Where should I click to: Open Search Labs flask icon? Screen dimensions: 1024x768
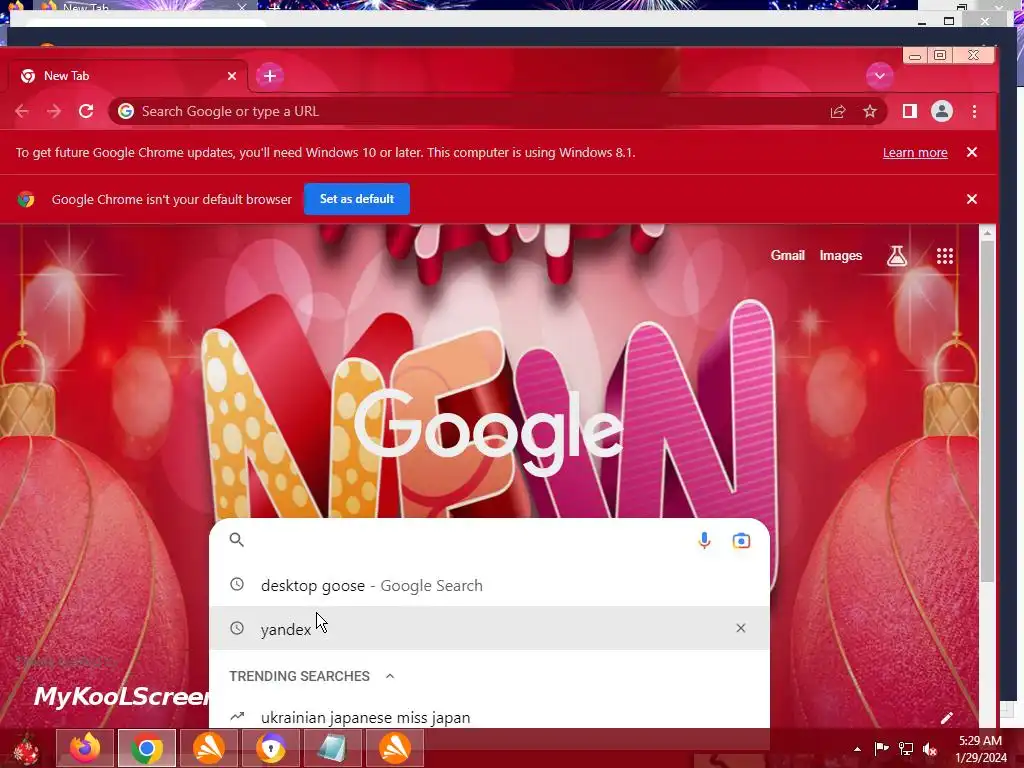(897, 255)
